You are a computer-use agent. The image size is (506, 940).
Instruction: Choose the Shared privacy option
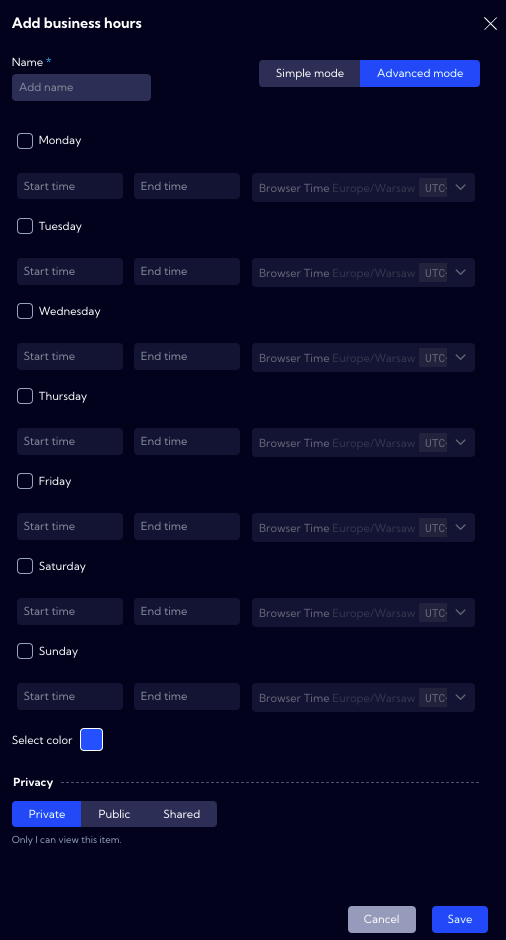point(182,814)
